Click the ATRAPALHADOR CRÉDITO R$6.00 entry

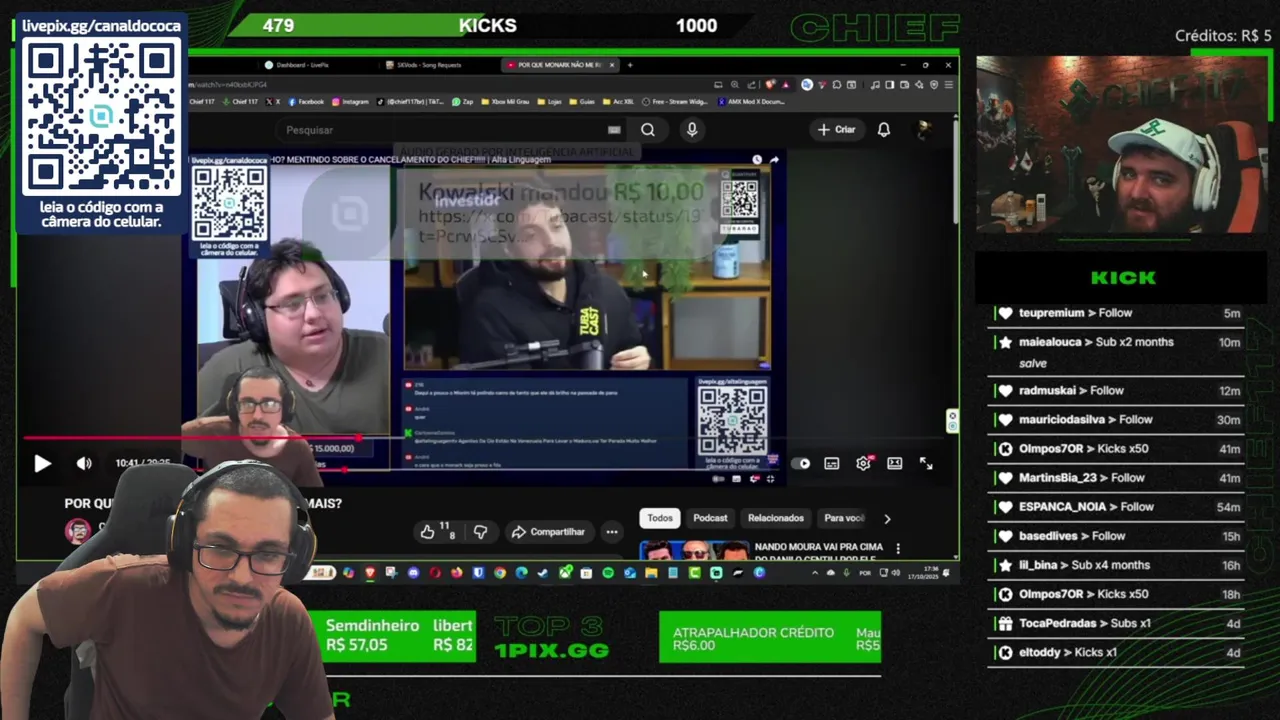pos(753,639)
